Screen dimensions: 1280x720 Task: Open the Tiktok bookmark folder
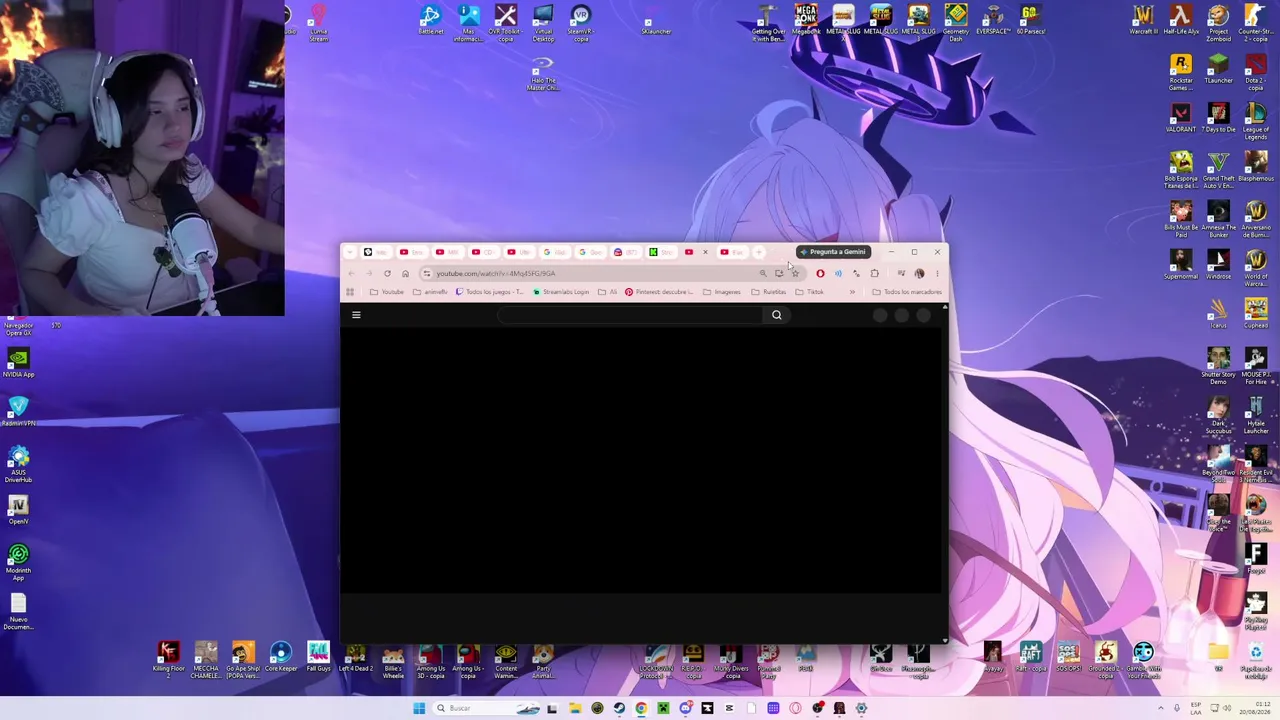pos(809,292)
